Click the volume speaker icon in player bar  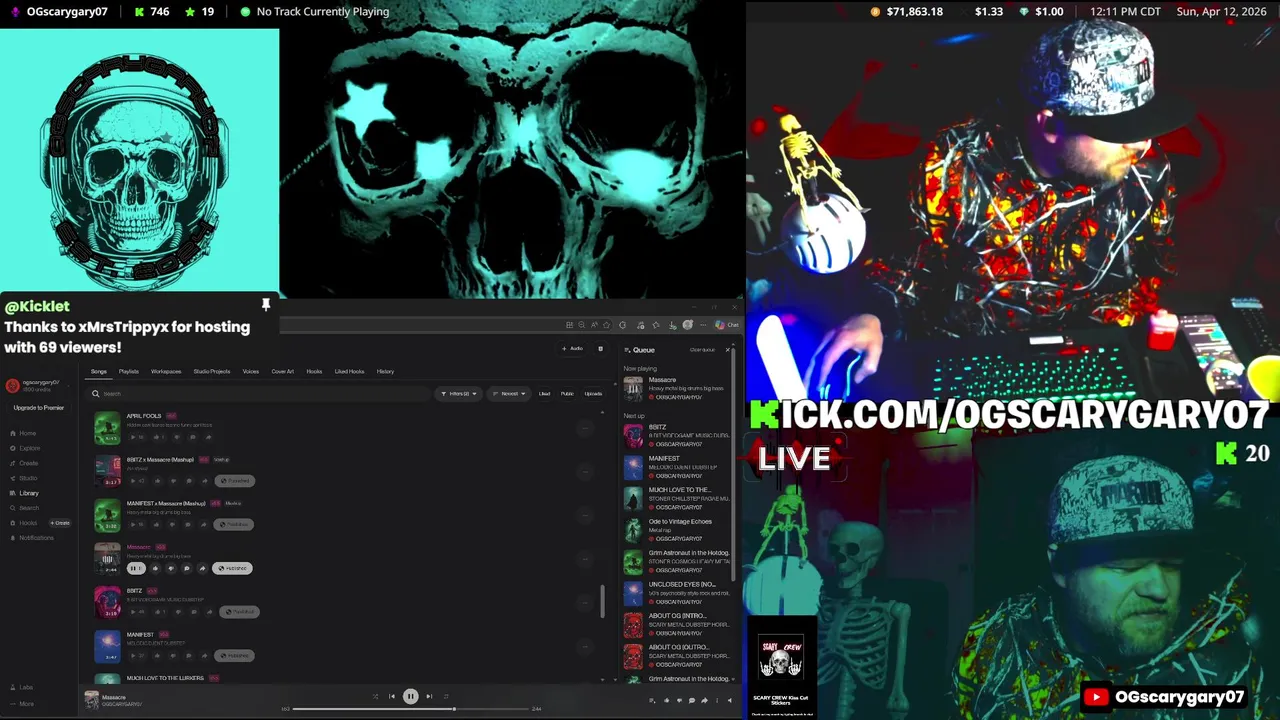click(x=729, y=700)
